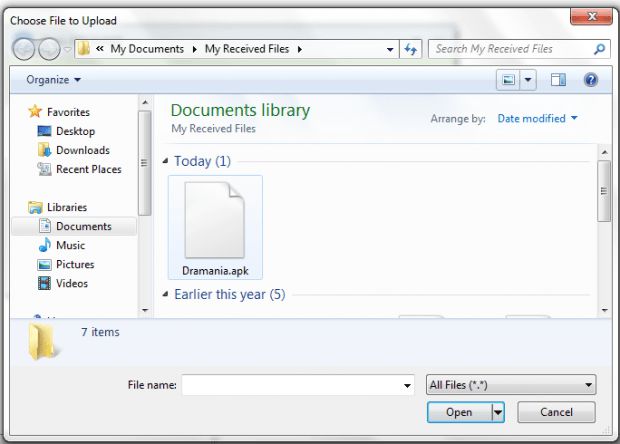
Task: Open Desktop in Favorites
Action: 75,131
